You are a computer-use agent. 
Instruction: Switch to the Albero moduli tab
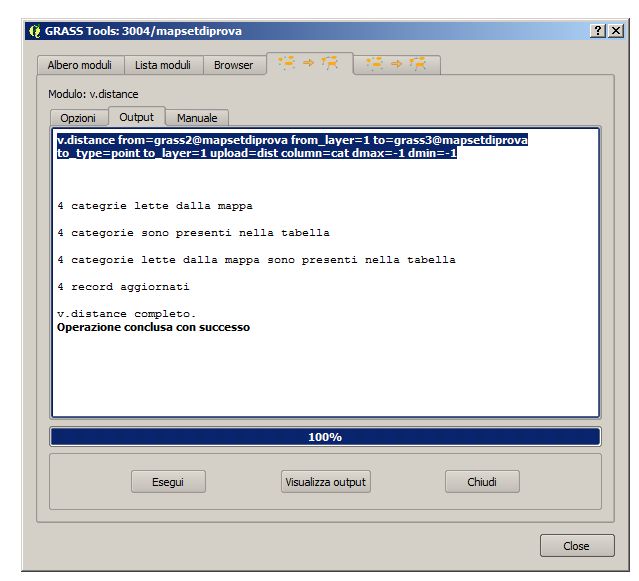coord(80,65)
